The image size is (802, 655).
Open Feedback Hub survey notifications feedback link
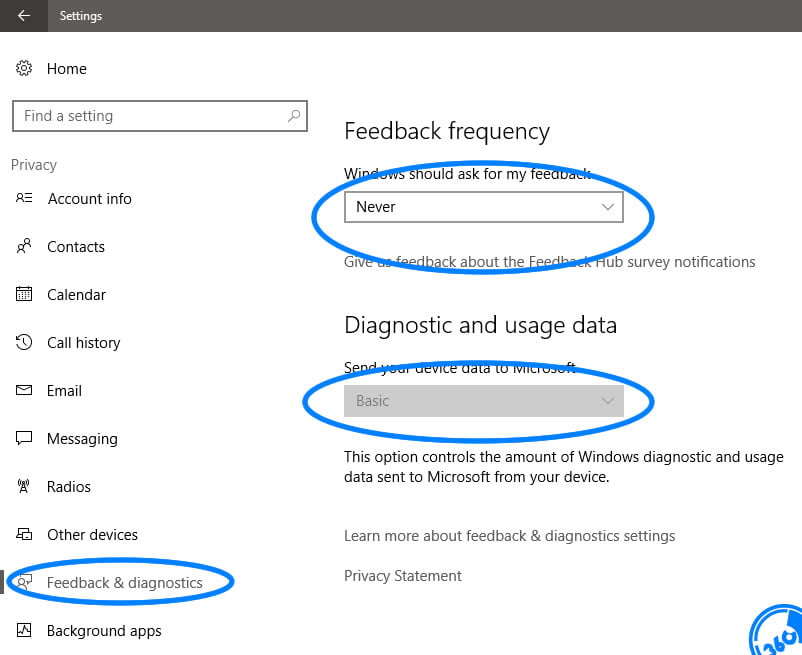(x=549, y=262)
